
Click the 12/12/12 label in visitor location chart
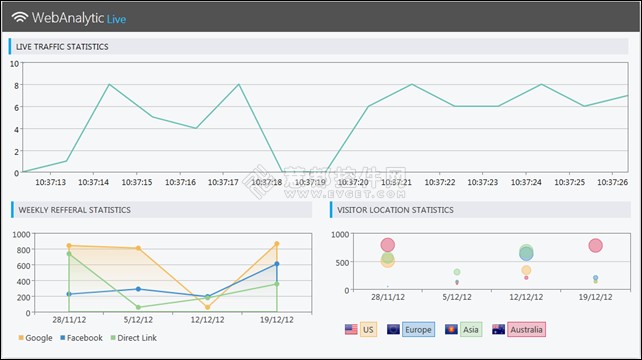pos(526,297)
